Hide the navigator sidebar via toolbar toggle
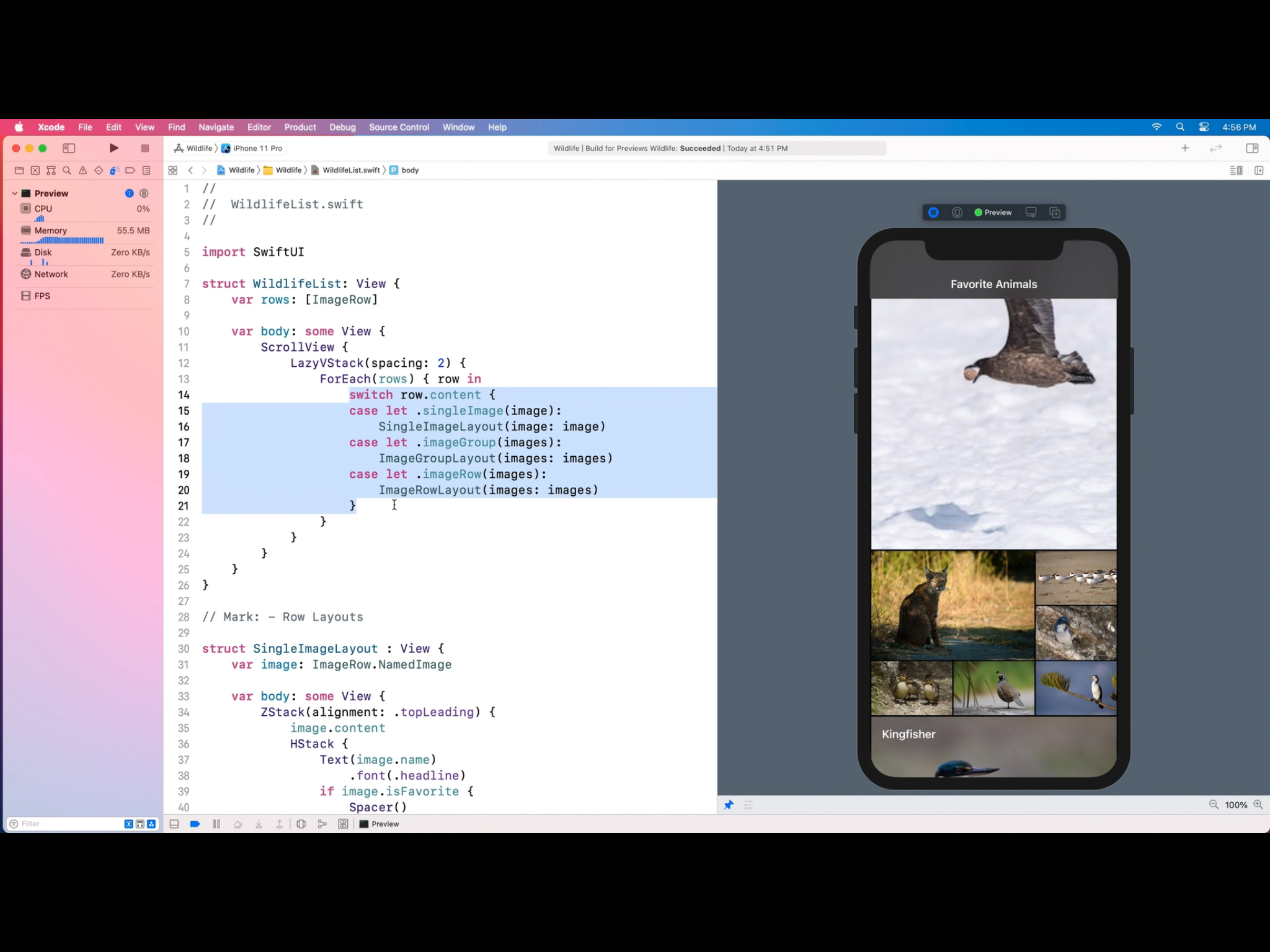Screen dimensions: 1270x952 pos(69,148)
